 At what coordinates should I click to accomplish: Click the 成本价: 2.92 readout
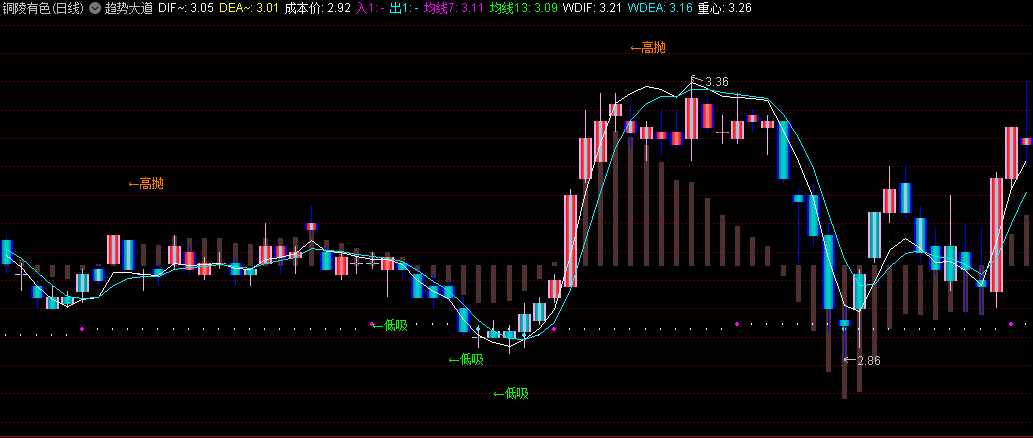tap(317, 9)
